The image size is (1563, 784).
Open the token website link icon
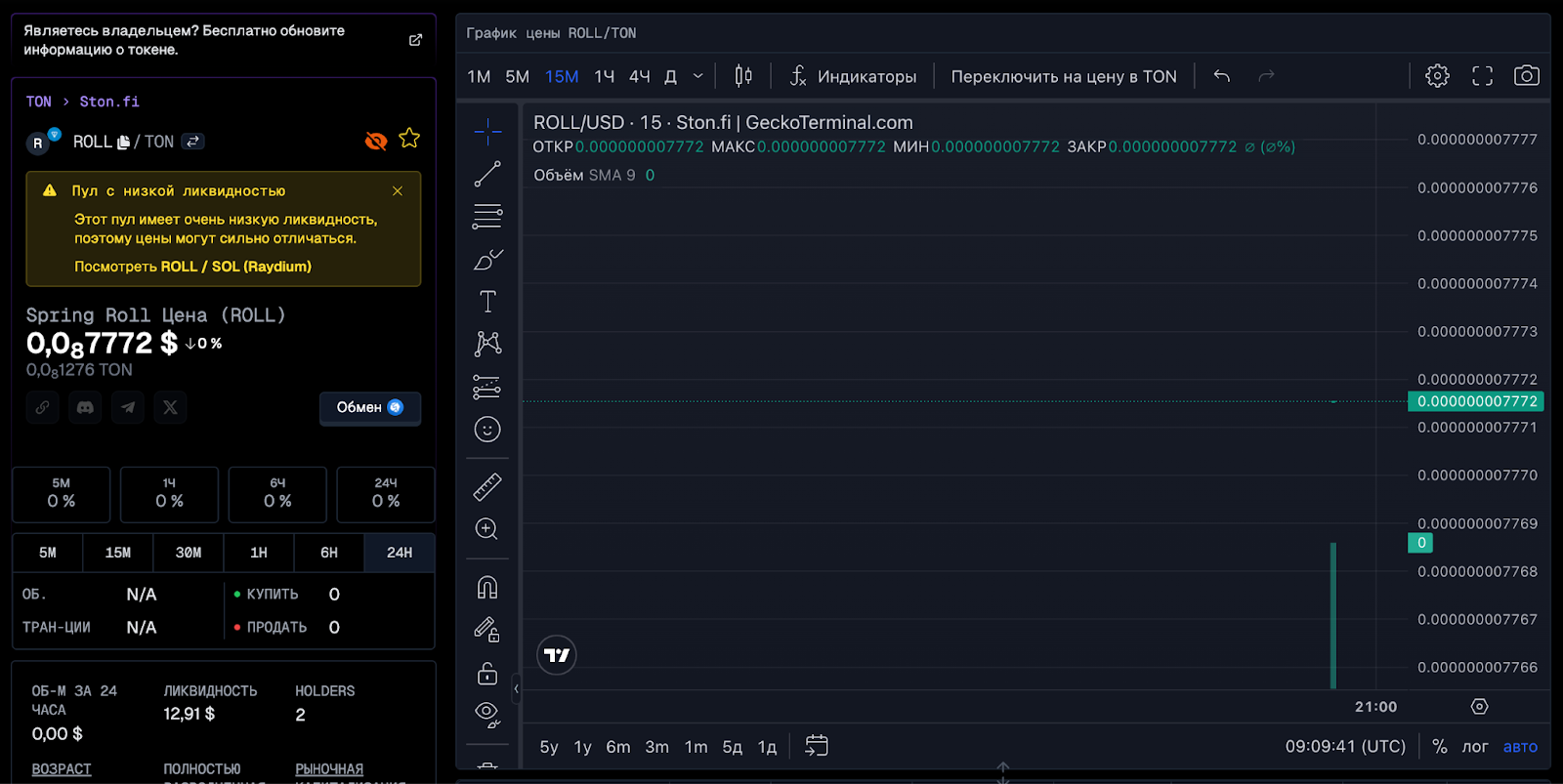[43, 407]
